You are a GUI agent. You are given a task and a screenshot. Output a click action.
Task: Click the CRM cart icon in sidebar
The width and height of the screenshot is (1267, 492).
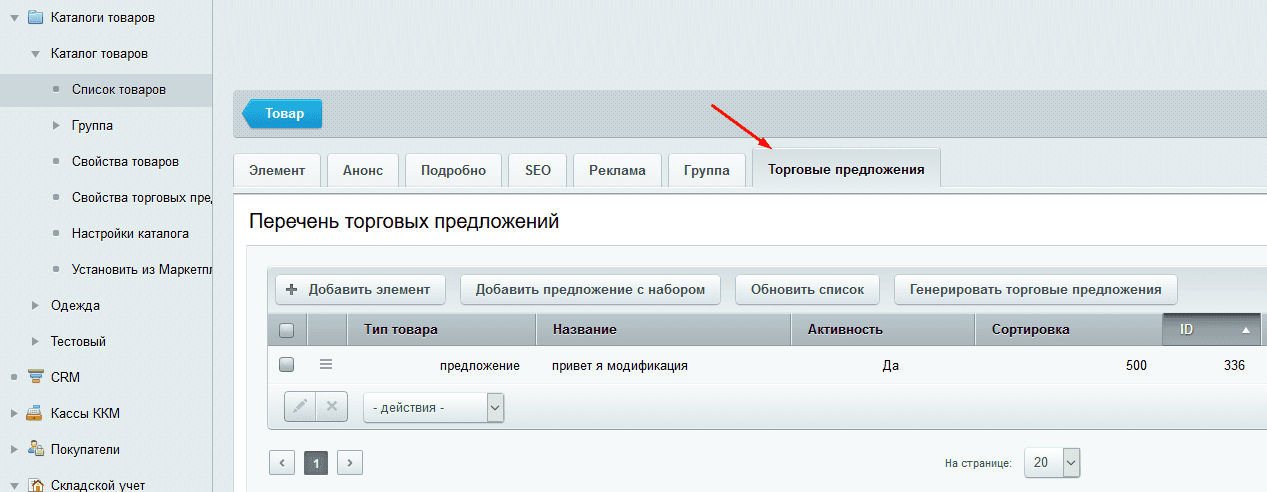tap(36, 377)
